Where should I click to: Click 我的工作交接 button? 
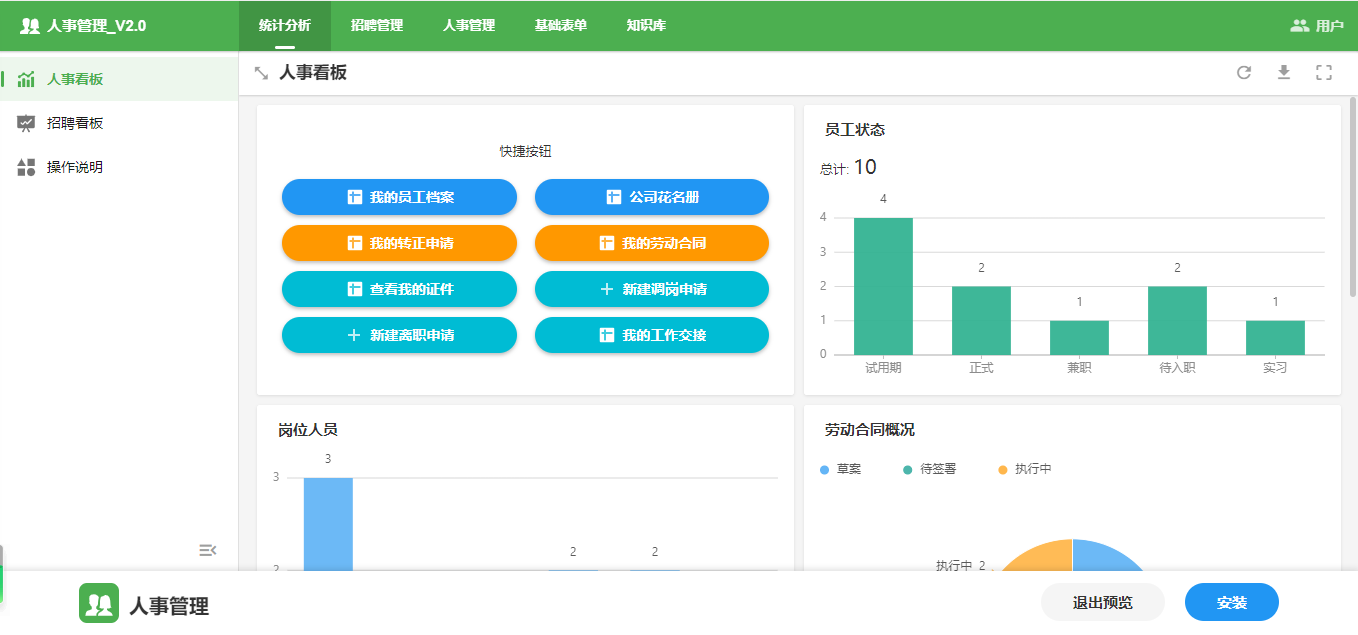[x=652, y=335]
